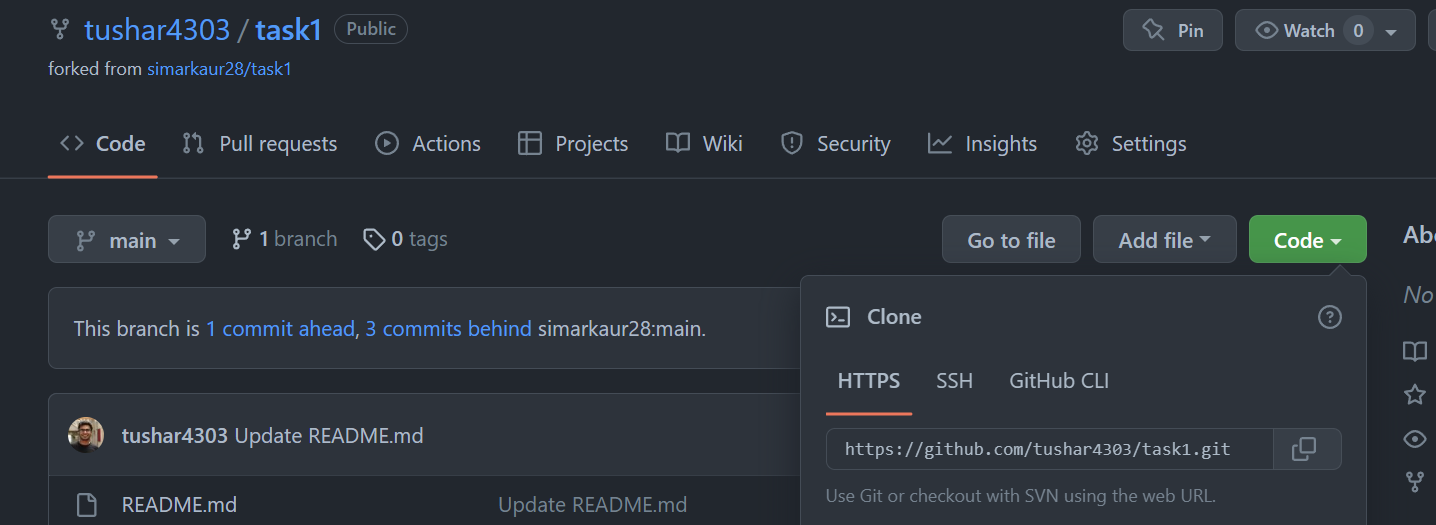
Task: Copy the clone URL with the clipboard icon
Action: tap(1304, 449)
